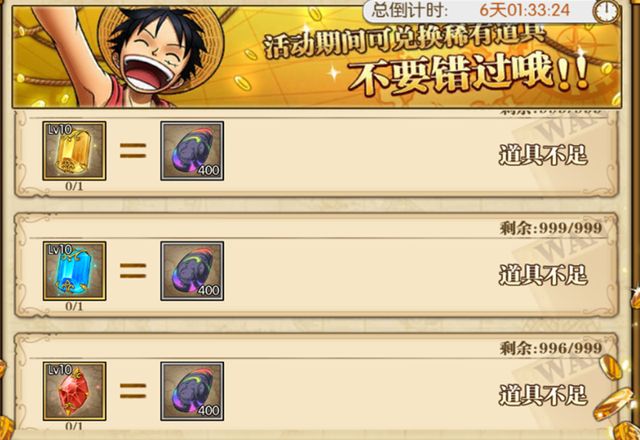The height and width of the screenshot is (440, 640).
Task: Select the blue Lv10 gem icon
Action: click(x=74, y=271)
